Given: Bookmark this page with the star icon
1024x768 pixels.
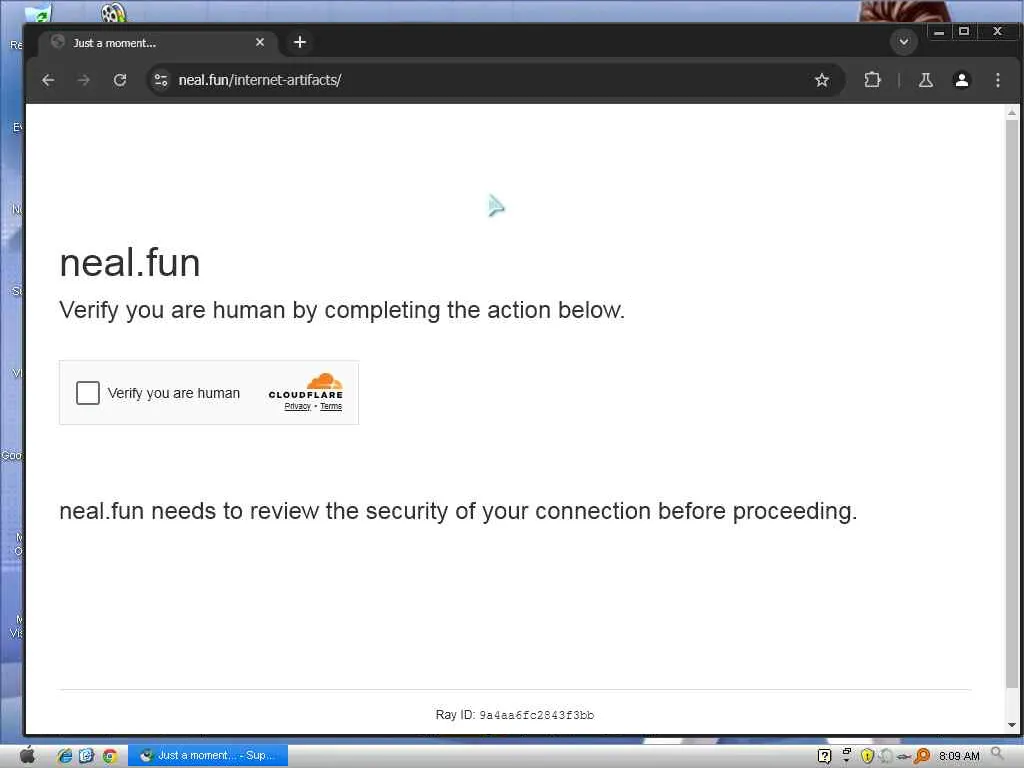Looking at the screenshot, I should point(822,80).
